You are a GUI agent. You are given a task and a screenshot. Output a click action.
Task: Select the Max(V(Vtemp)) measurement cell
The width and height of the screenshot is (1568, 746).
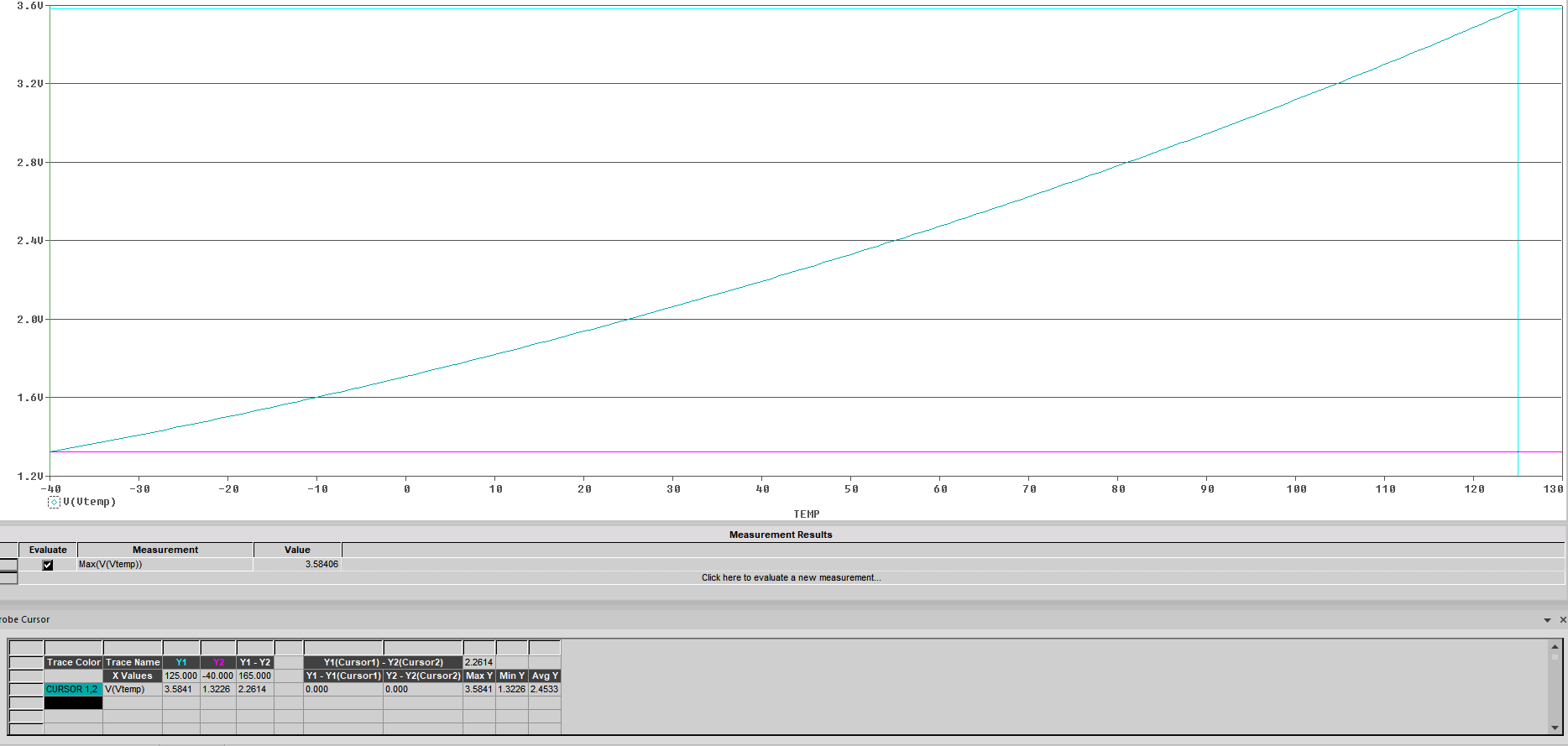[165, 565]
